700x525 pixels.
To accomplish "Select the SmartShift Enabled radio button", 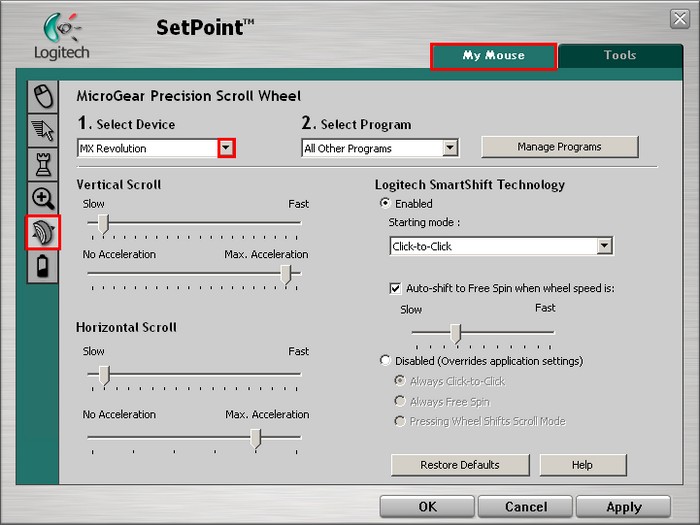I will click(385, 203).
